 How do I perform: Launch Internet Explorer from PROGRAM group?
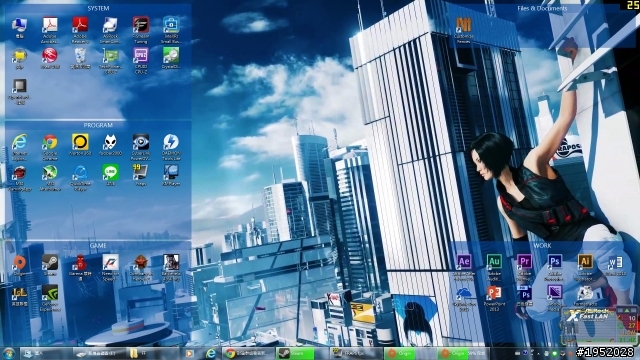point(20,147)
